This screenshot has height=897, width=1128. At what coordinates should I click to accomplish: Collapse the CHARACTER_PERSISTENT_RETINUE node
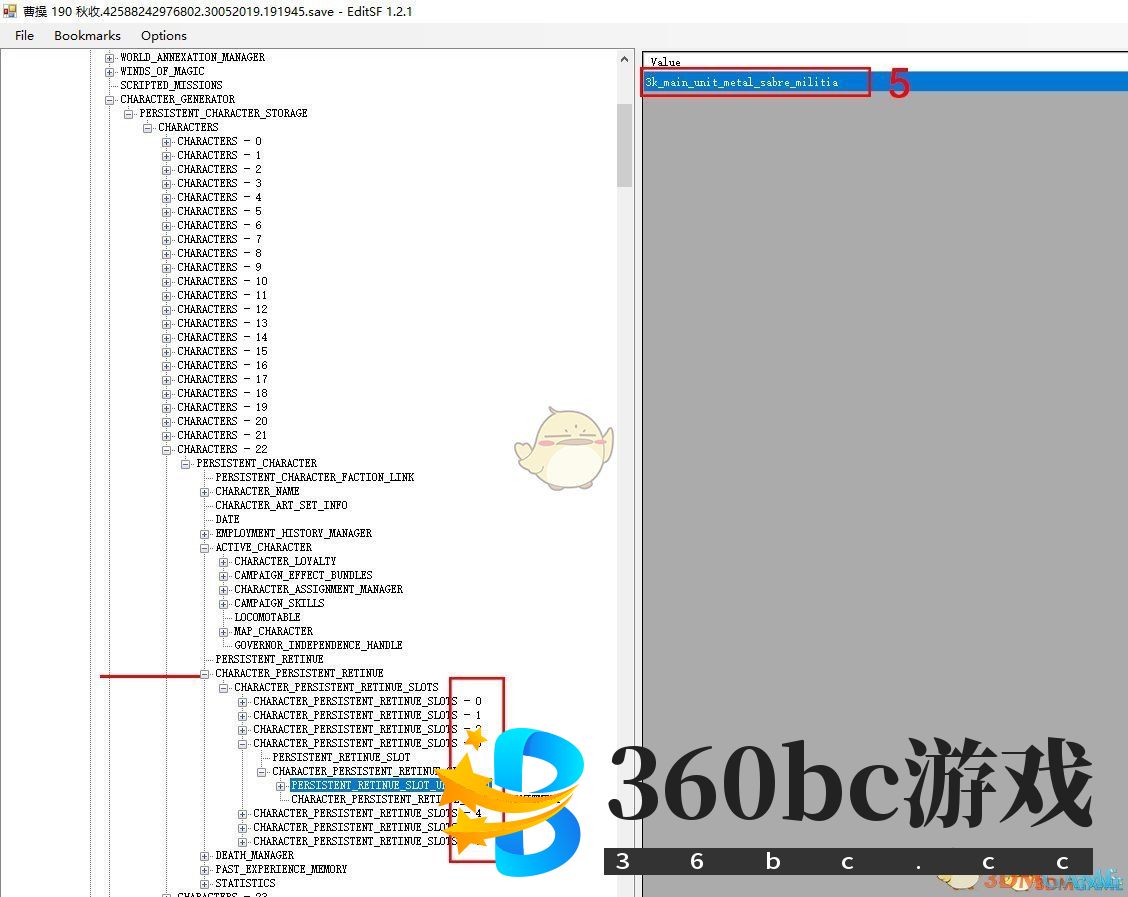click(x=205, y=674)
